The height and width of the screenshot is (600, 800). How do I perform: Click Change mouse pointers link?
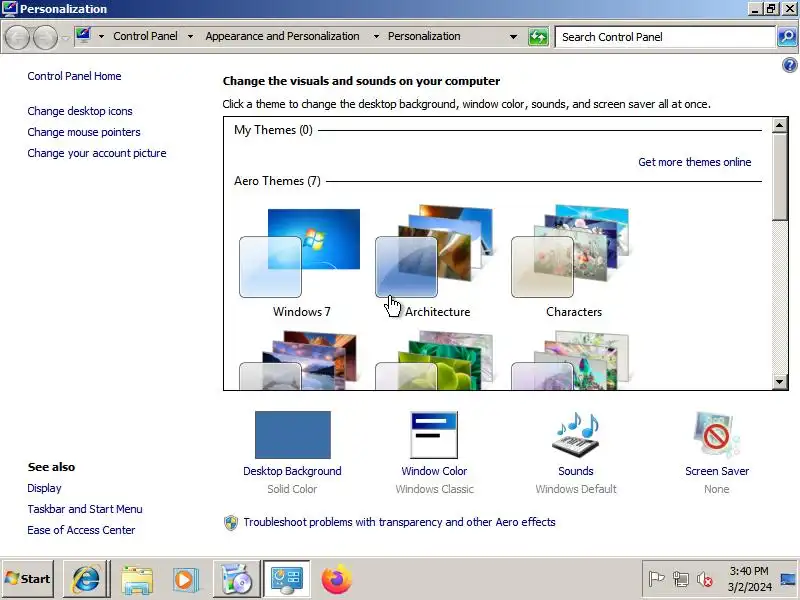tap(84, 132)
